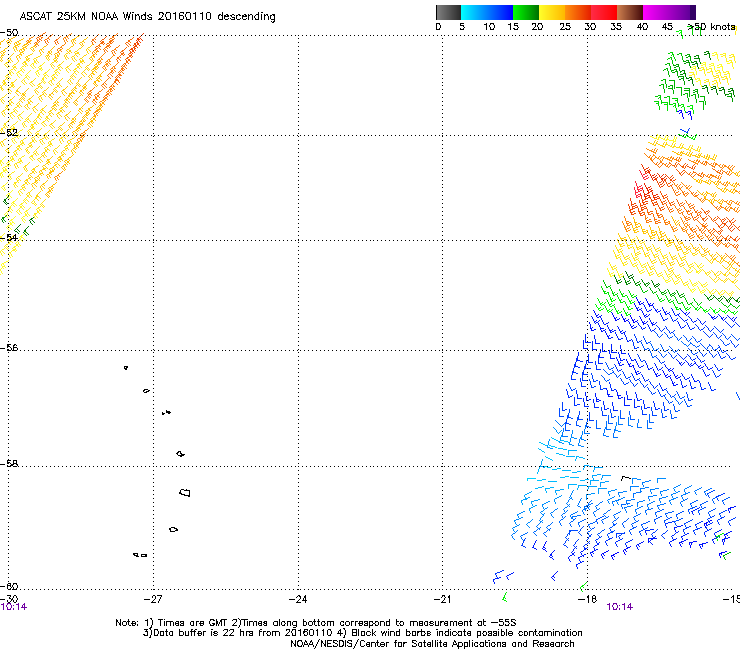Click the '-58' latitude label
The image size is (740, 650).
coord(9,464)
